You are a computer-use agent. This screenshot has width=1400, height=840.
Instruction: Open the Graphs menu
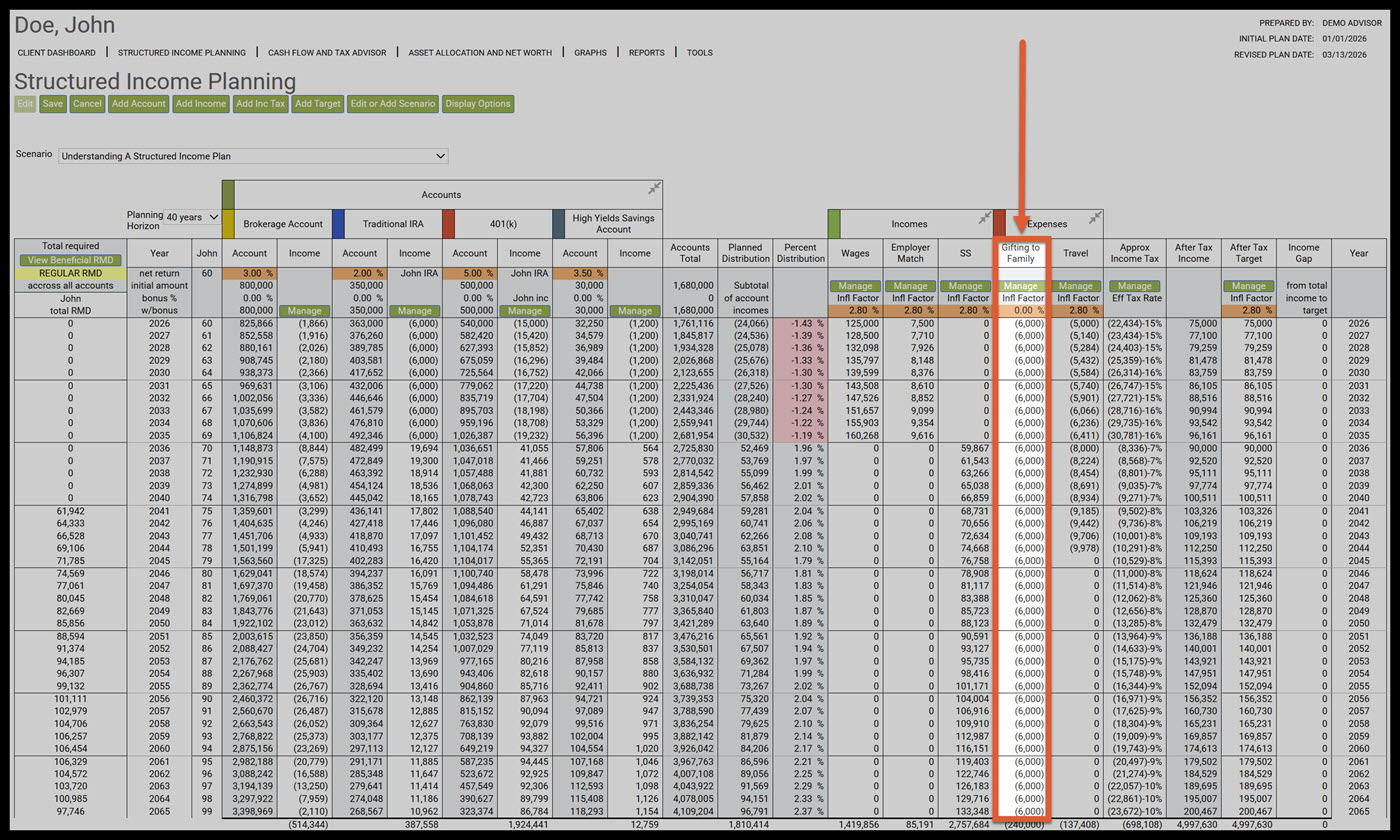(x=590, y=52)
